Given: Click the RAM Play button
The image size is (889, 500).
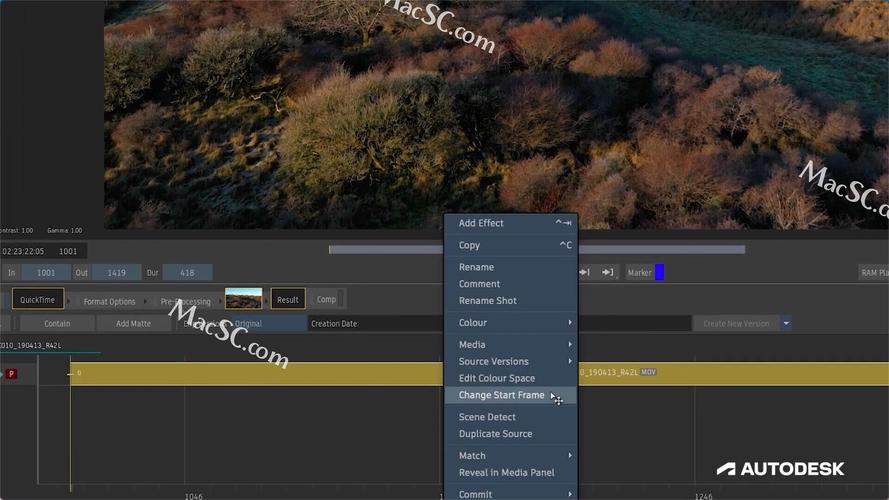Looking at the screenshot, I should [874, 273].
